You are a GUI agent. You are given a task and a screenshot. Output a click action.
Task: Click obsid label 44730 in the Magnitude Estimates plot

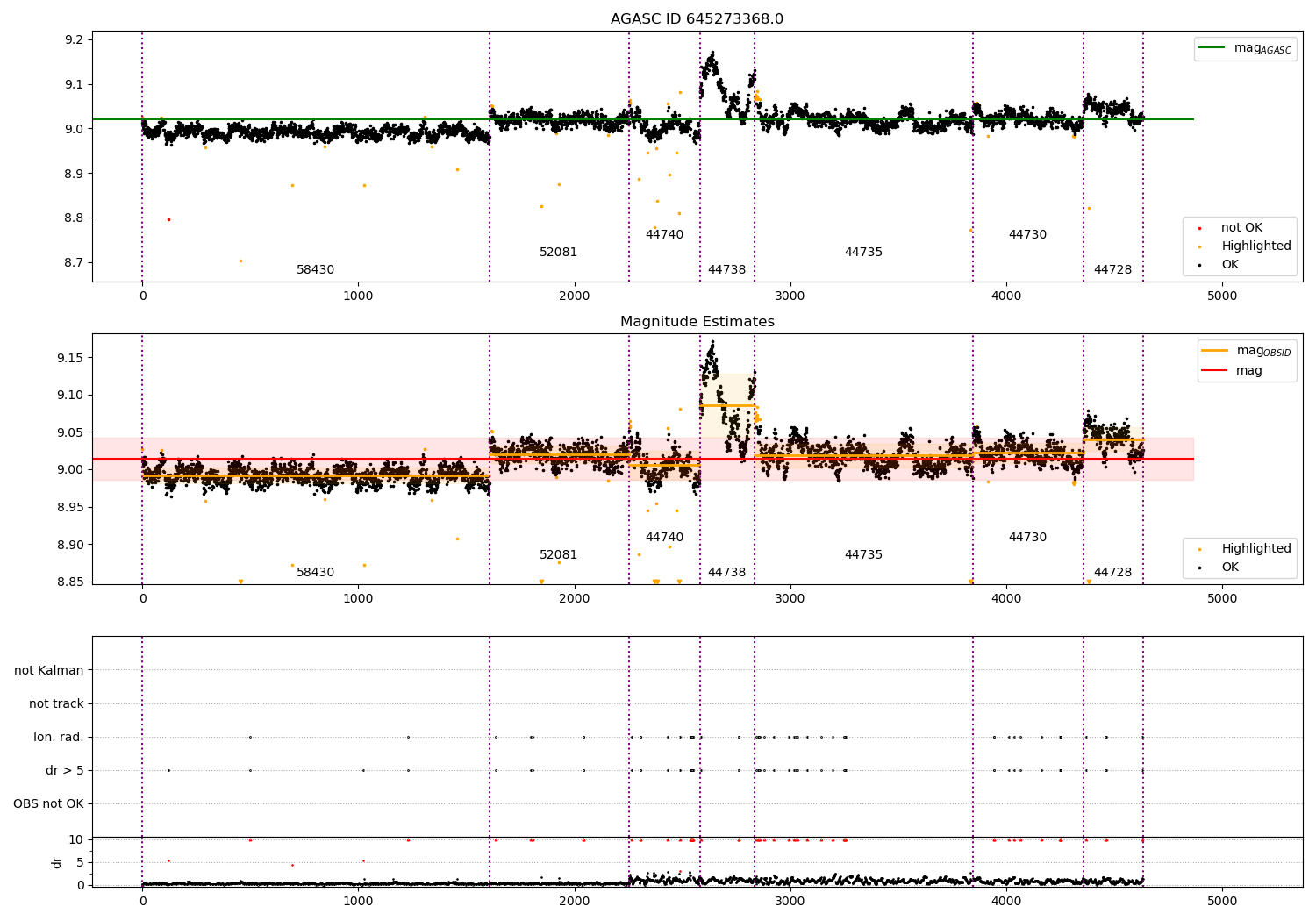coord(1027,538)
